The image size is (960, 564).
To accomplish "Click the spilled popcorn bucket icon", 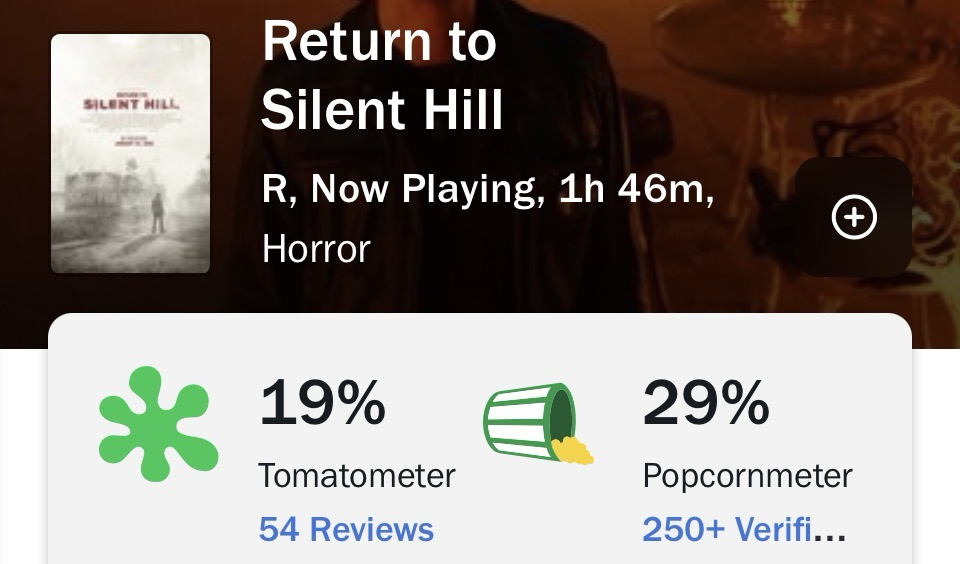I will click(535, 424).
